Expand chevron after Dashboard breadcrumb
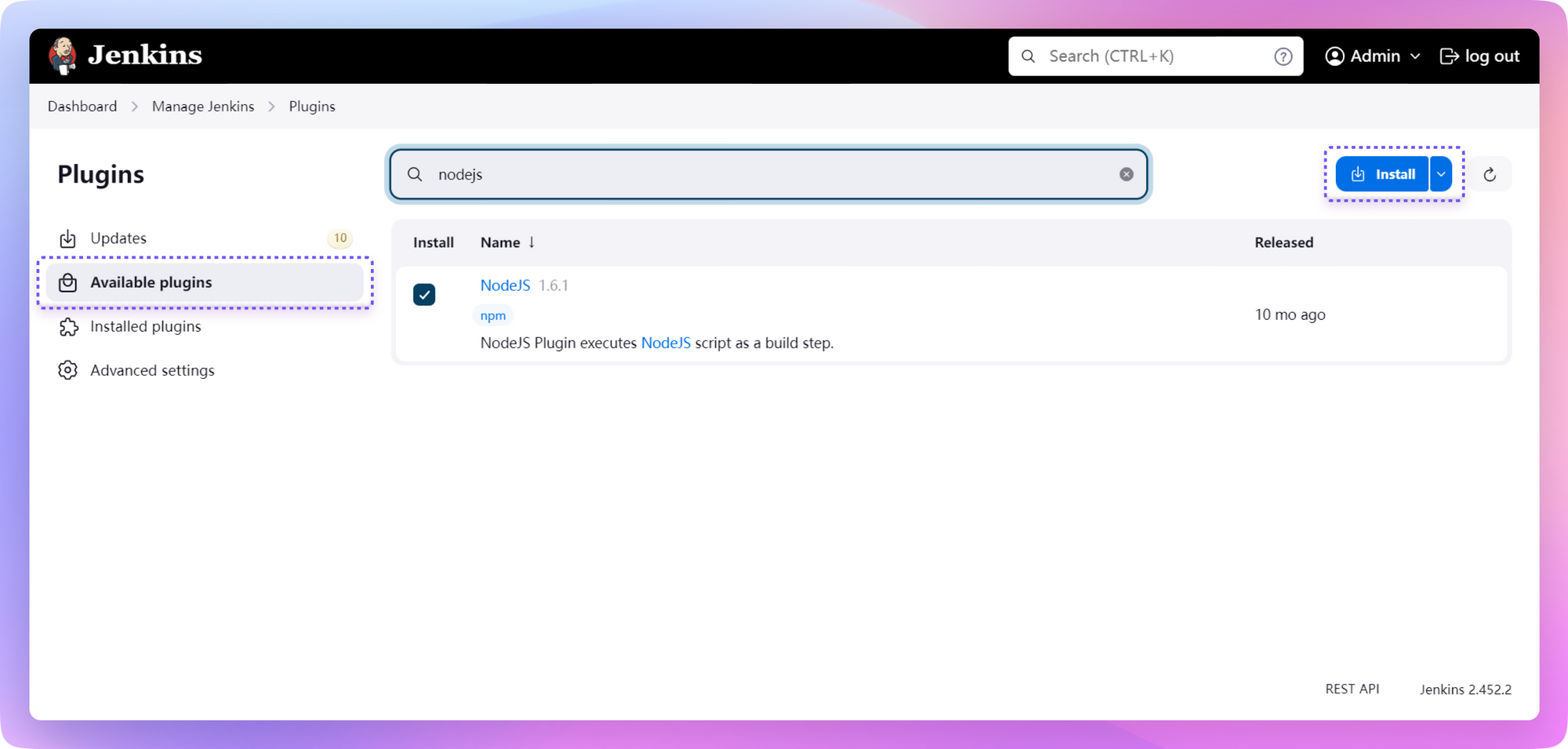The image size is (1568, 749). (135, 106)
